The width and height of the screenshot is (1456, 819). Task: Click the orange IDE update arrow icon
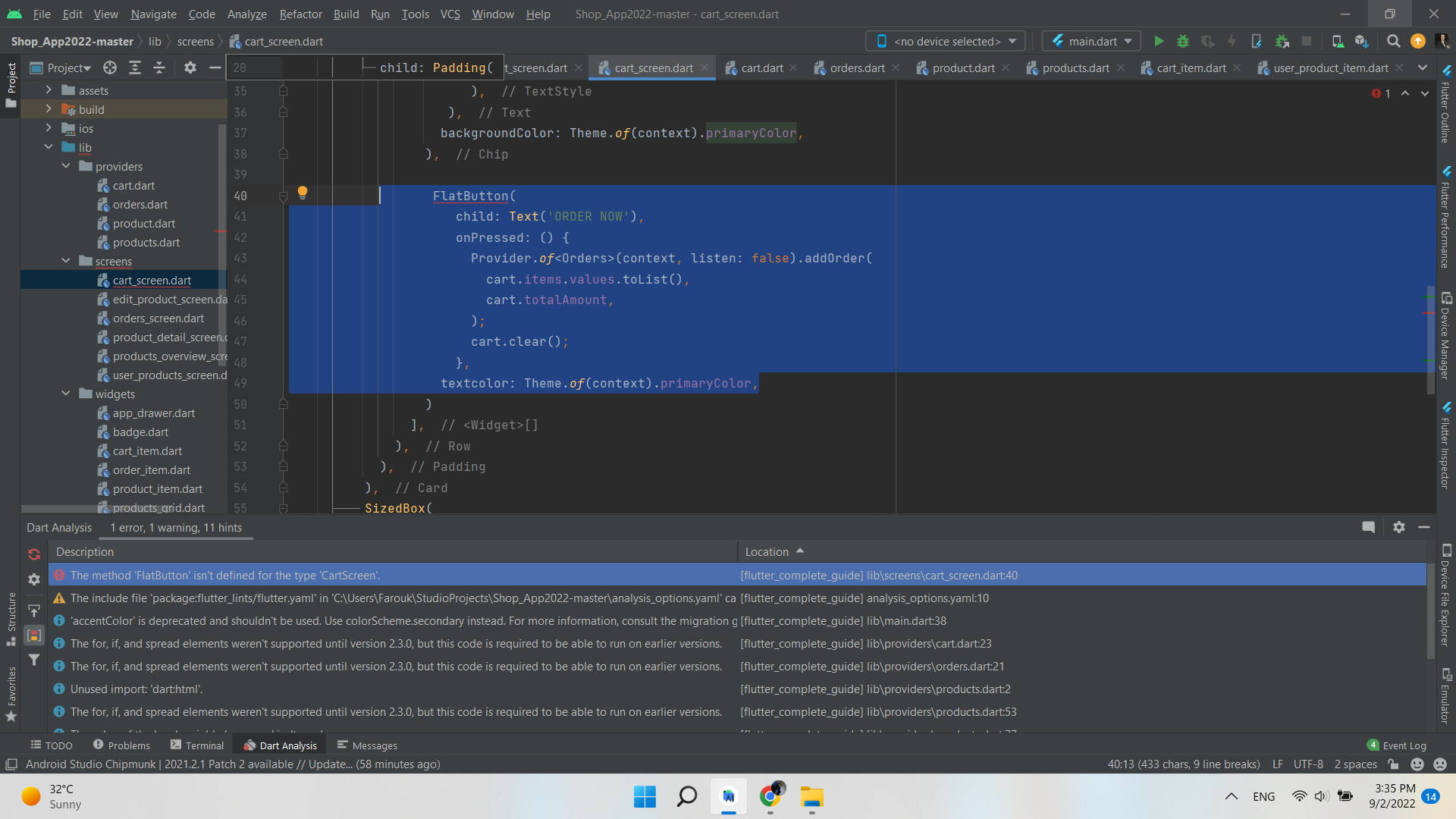(x=1417, y=41)
